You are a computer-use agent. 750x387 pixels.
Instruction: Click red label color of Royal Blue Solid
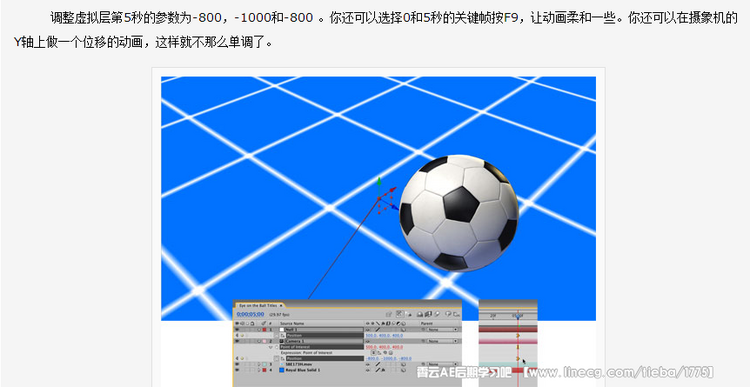point(265,370)
